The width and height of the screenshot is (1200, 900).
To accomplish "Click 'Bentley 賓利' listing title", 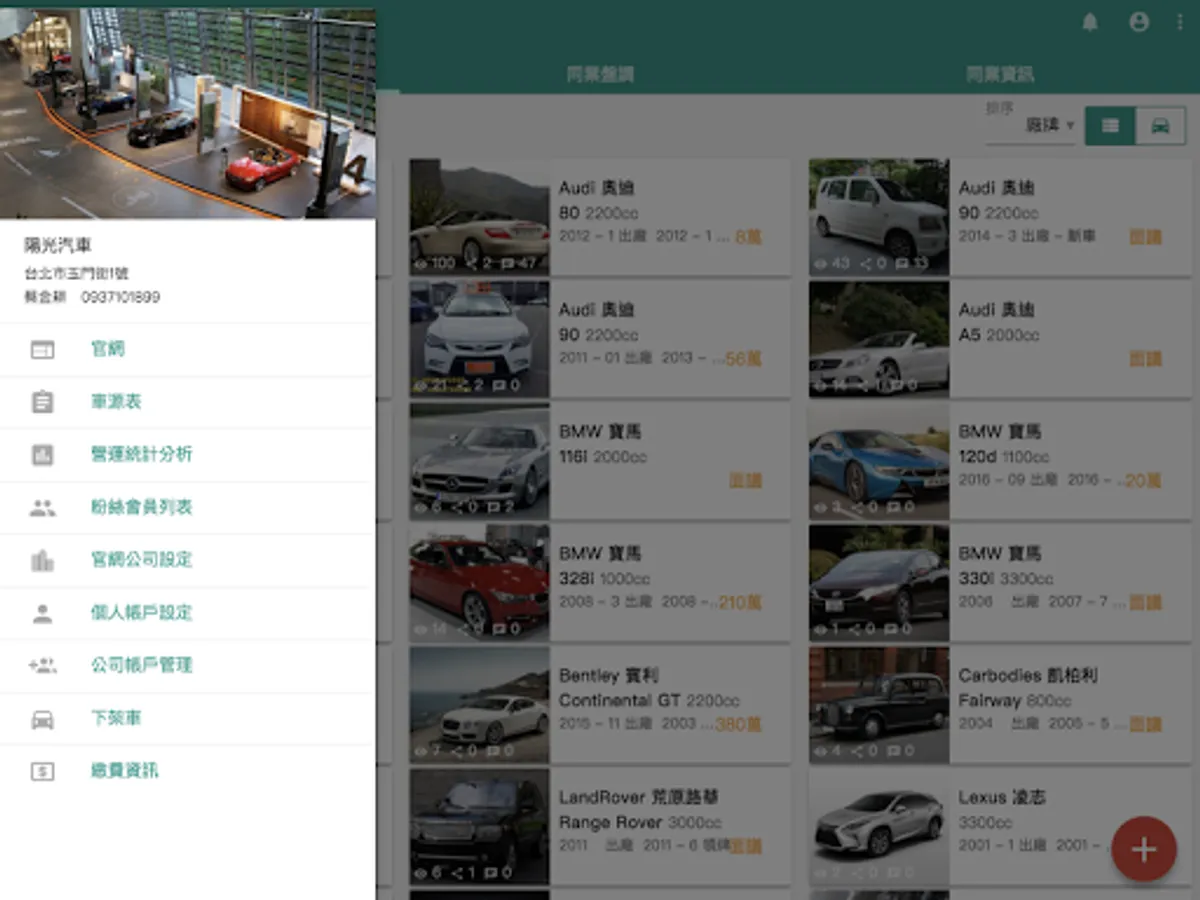I will [609, 676].
